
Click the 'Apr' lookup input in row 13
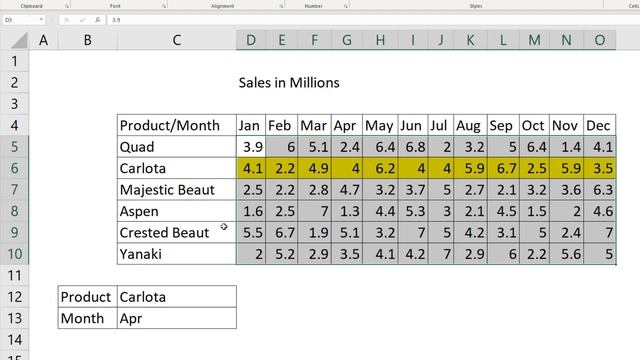point(177,318)
